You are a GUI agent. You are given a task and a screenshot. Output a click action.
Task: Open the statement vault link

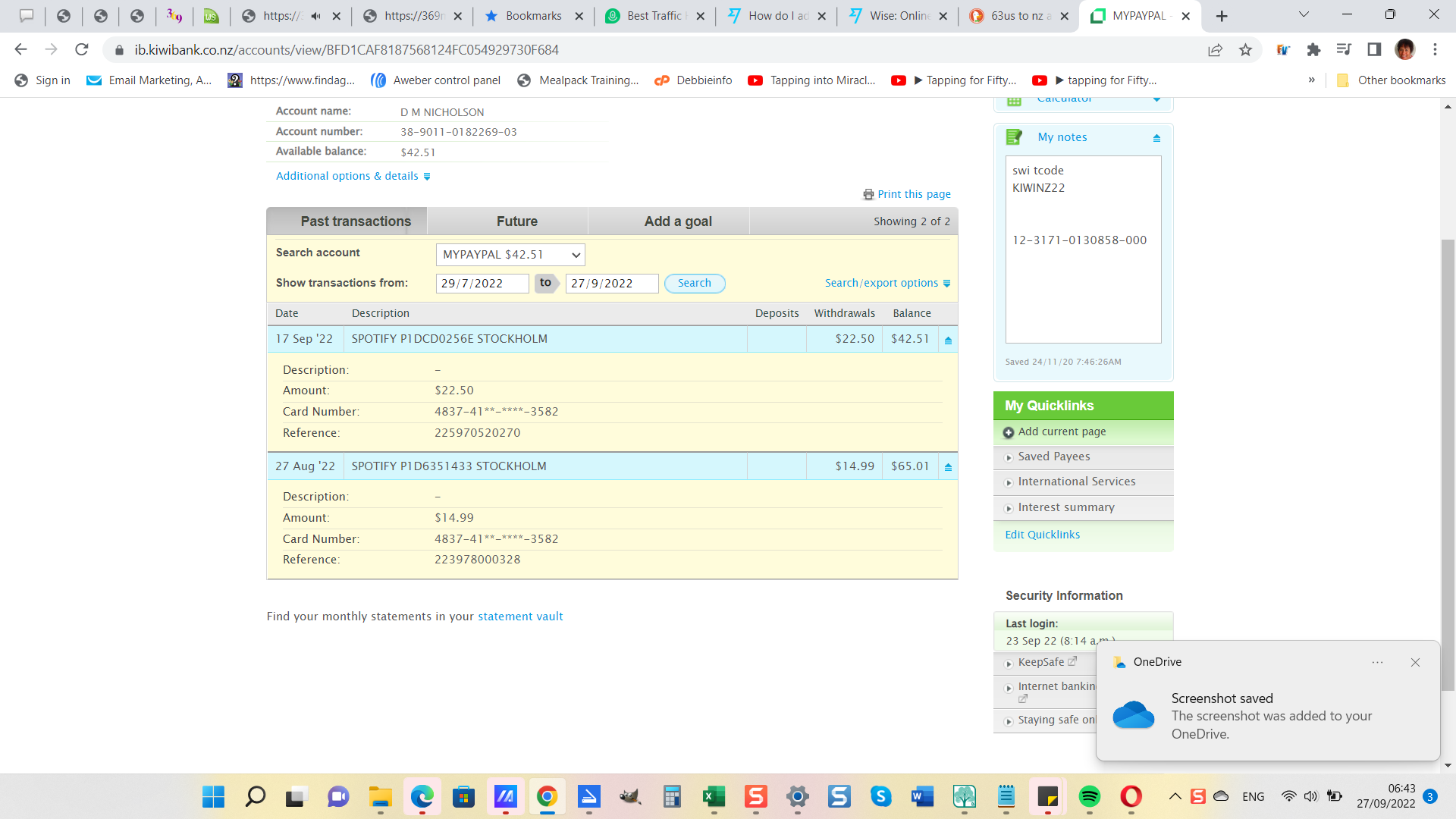(x=520, y=617)
